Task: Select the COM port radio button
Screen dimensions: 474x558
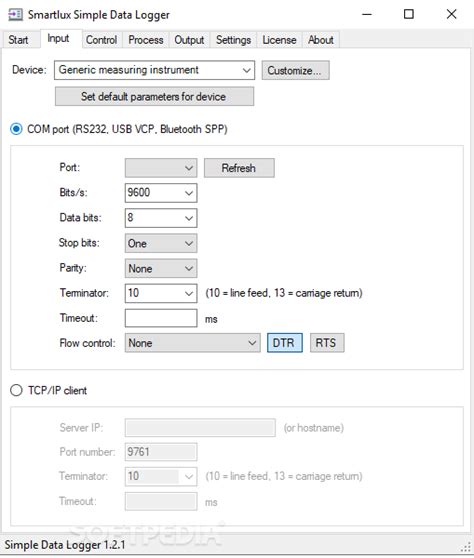Action: (x=16, y=129)
